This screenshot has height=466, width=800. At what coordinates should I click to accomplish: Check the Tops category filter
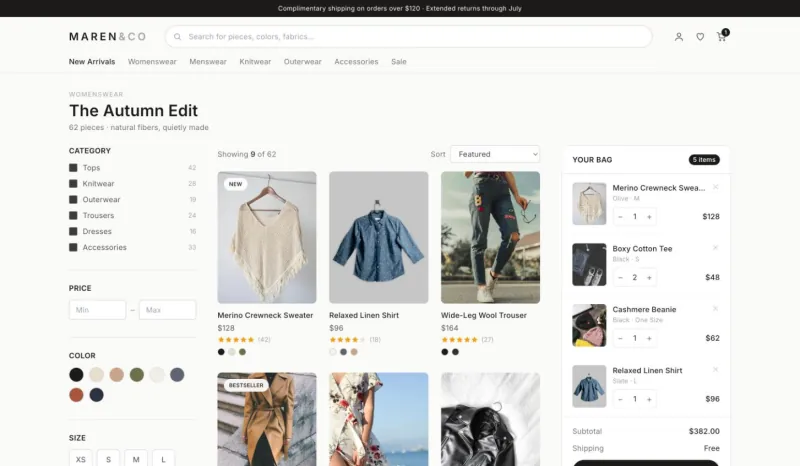click(x=73, y=167)
